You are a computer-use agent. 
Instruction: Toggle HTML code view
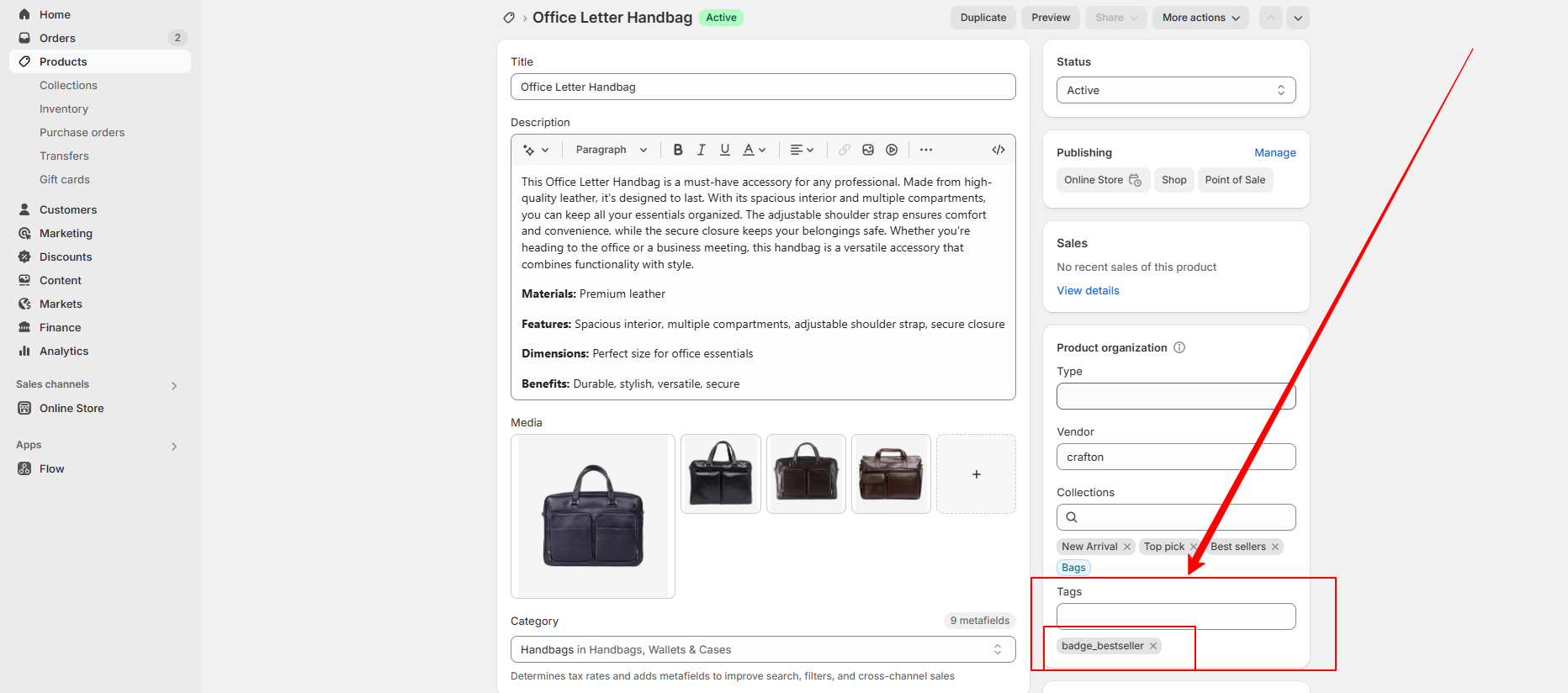(999, 150)
